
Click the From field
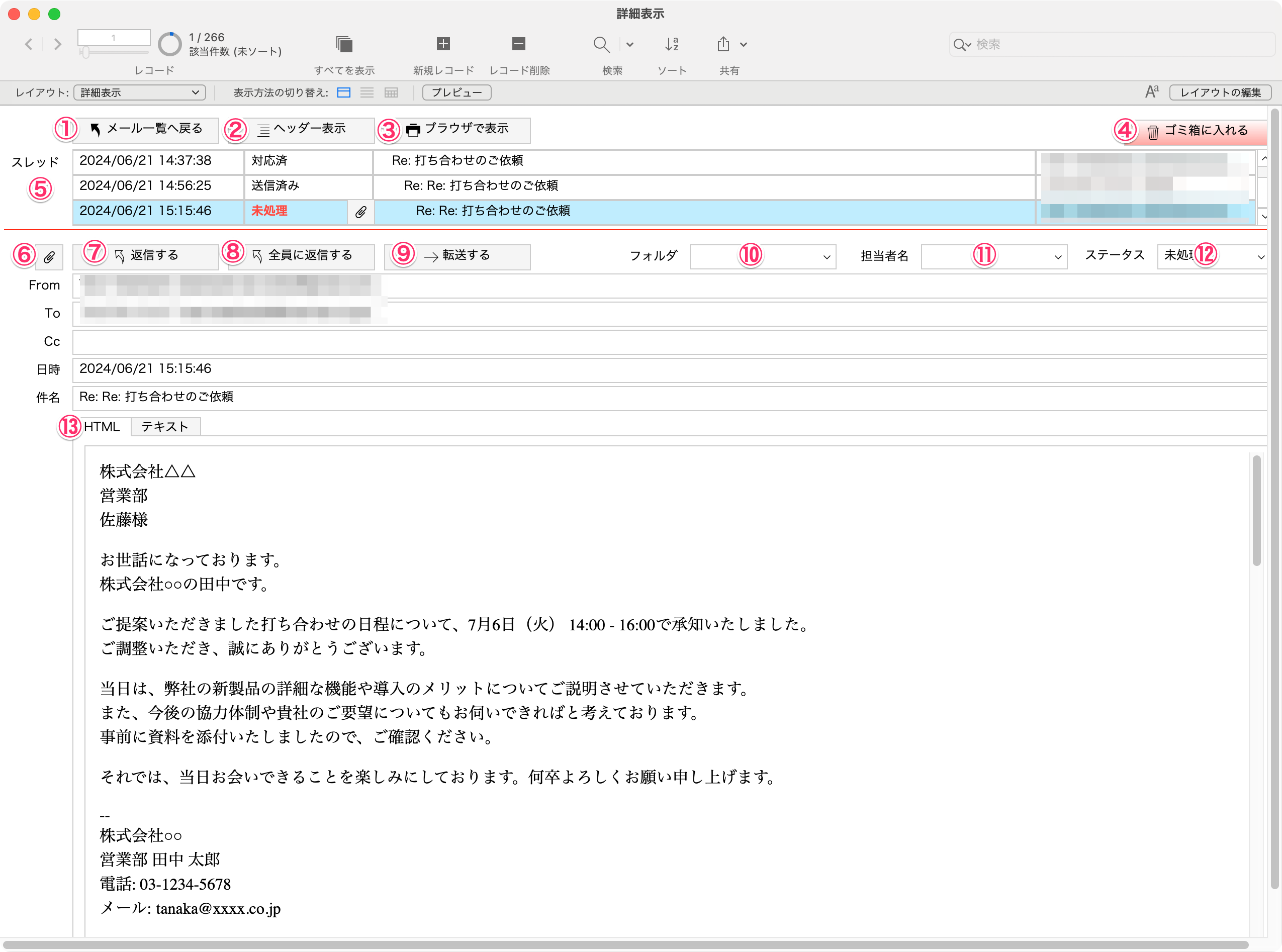click(669, 286)
